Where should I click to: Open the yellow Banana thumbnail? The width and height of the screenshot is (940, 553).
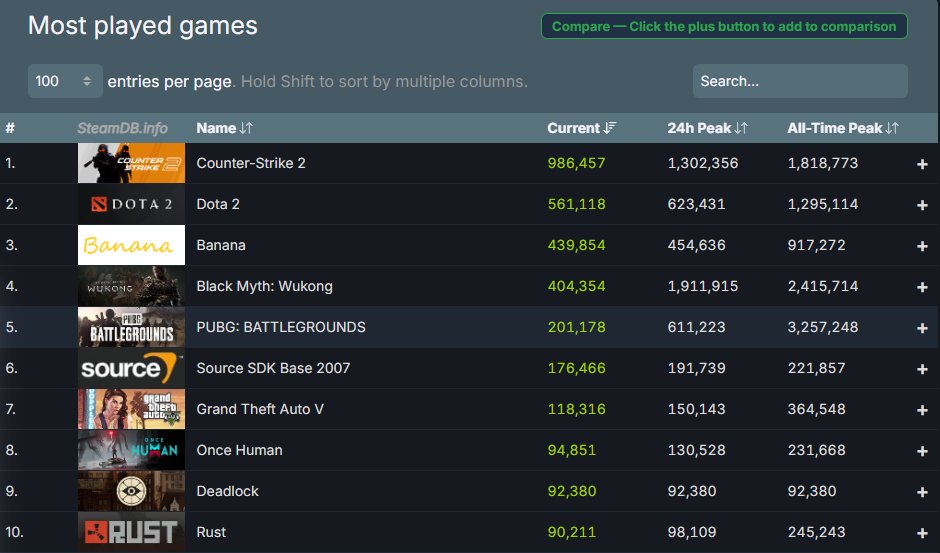point(131,245)
